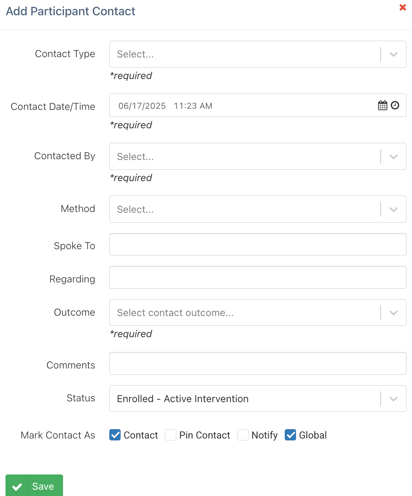The width and height of the screenshot is (412, 496).
Task: Click the green Save button
Action: click(34, 486)
